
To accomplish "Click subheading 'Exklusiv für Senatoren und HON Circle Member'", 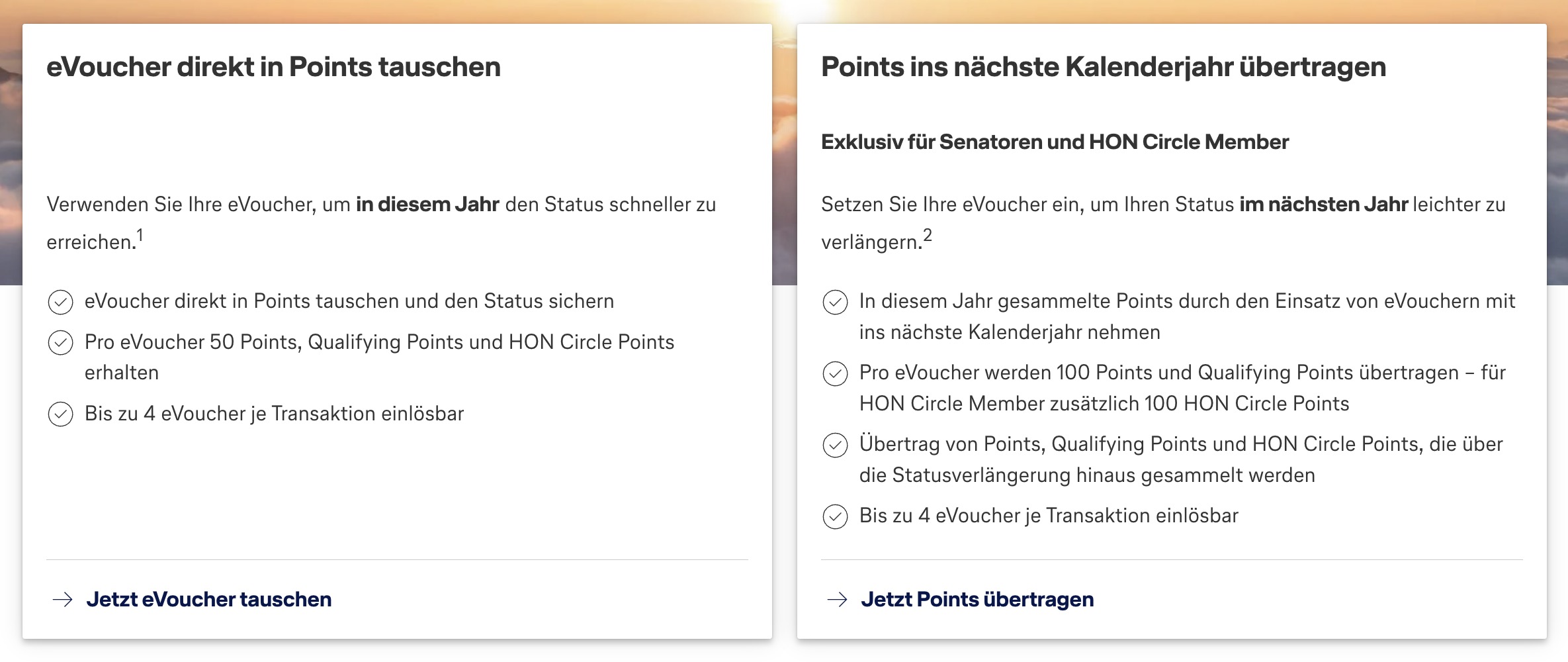I will coord(1055,142).
